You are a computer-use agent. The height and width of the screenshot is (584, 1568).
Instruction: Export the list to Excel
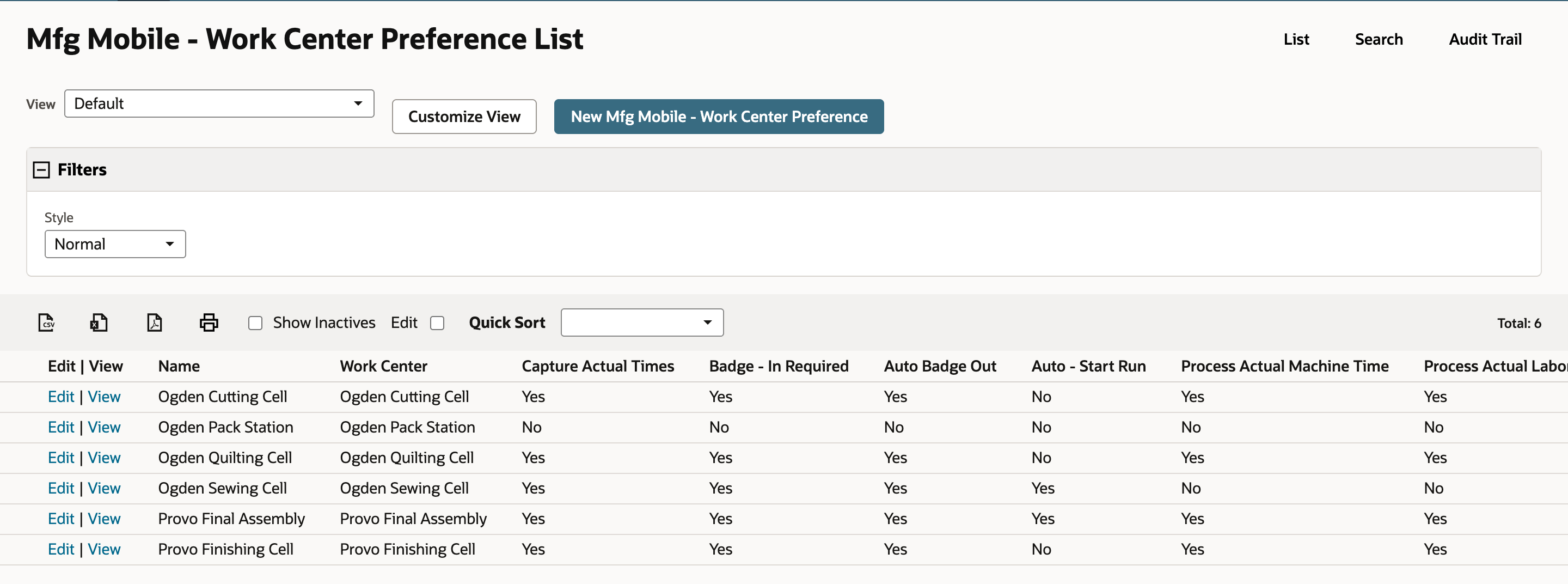(x=99, y=322)
